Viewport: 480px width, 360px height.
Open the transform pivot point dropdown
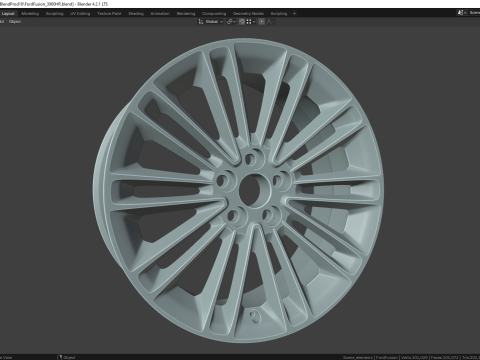coord(231,22)
